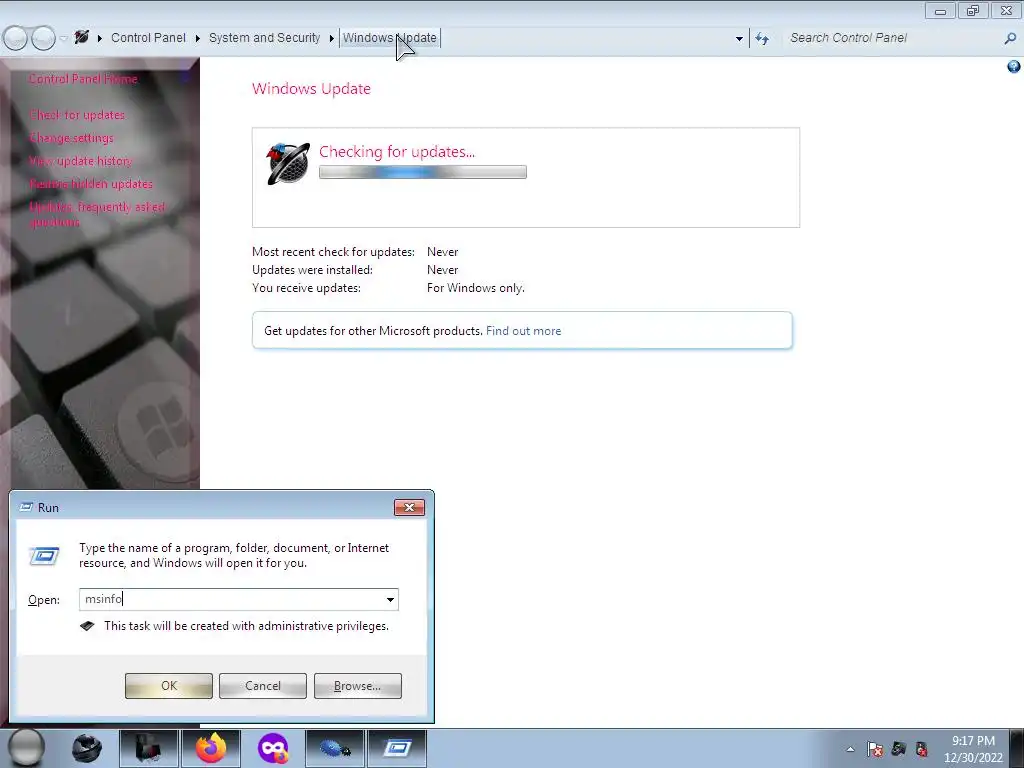Click the 'Checking for updates...' heading
1024x768 pixels.
click(x=397, y=152)
